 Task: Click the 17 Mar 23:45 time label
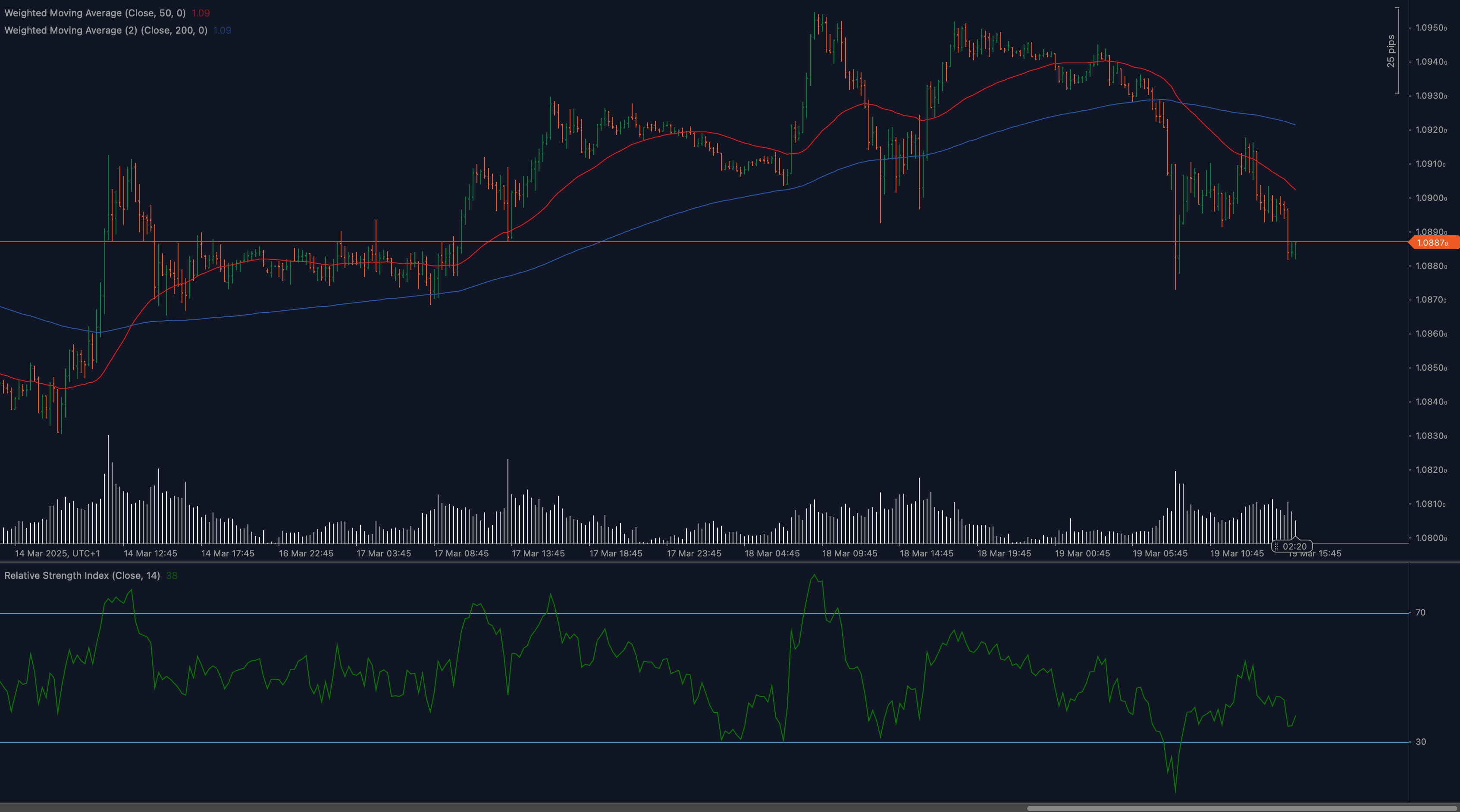tap(694, 553)
